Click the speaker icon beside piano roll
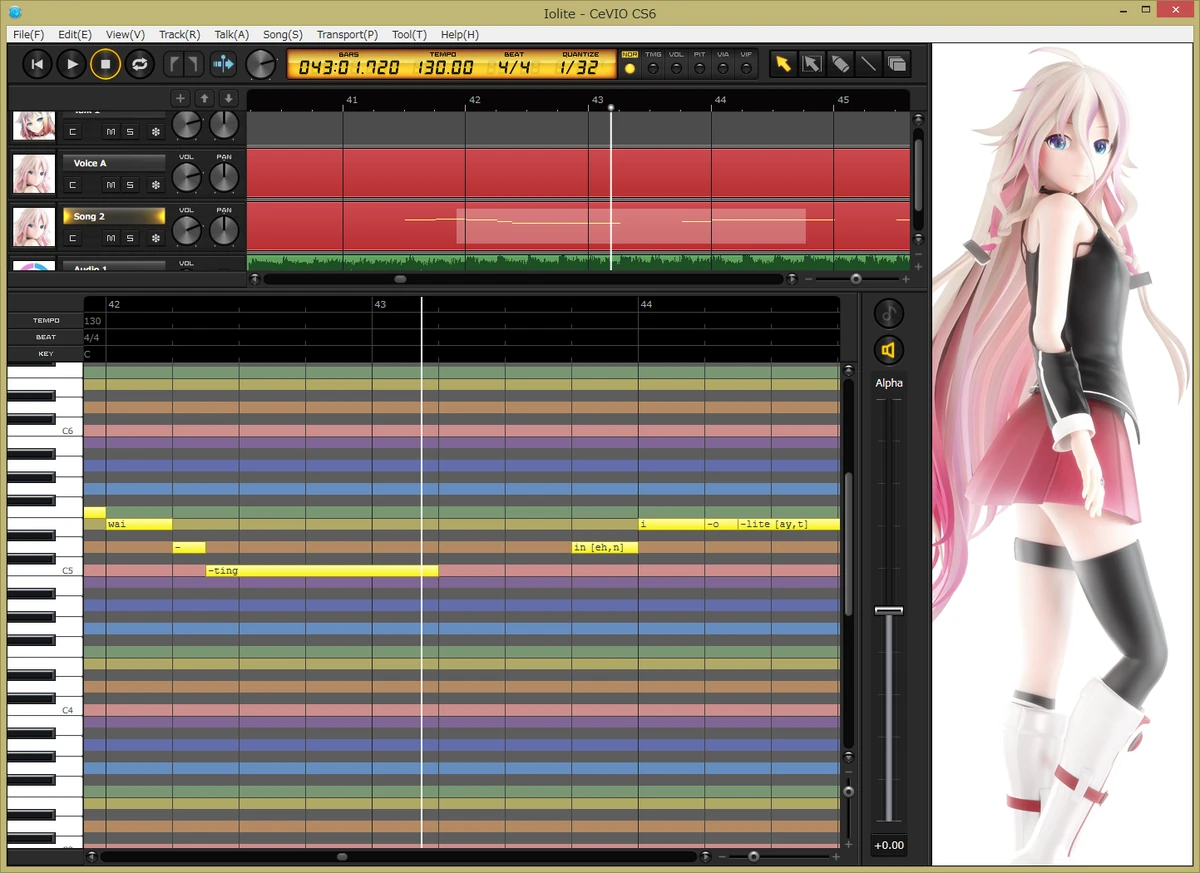 point(888,350)
